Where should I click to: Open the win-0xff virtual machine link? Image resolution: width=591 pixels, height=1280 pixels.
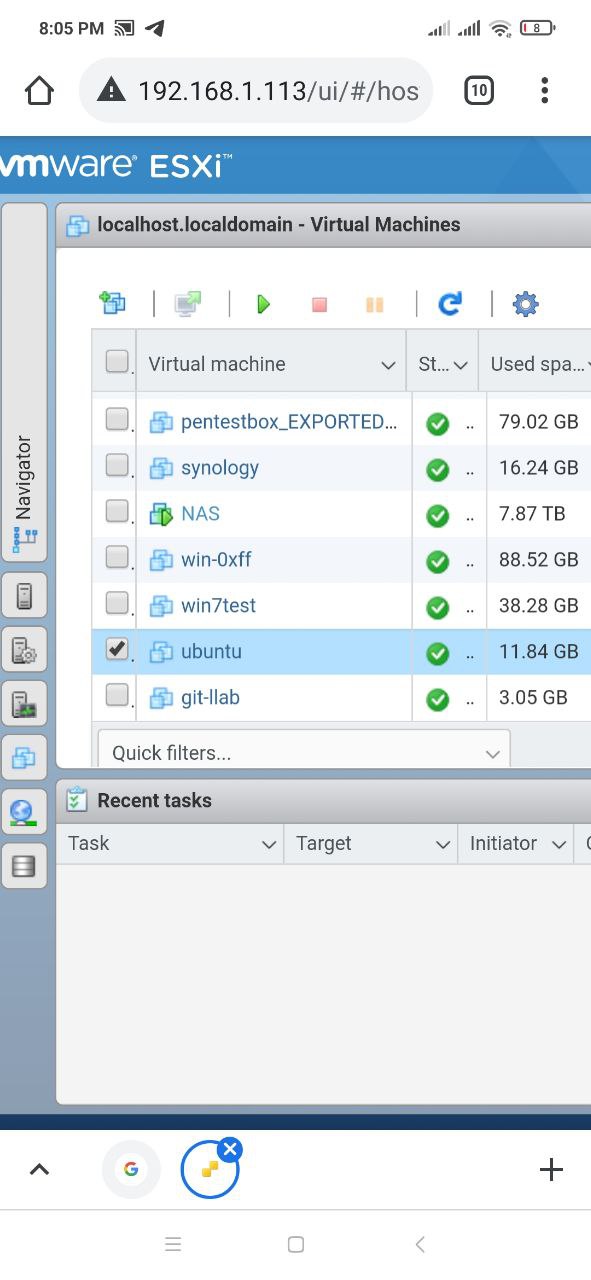pyautogui.click(x=216, y=559)
